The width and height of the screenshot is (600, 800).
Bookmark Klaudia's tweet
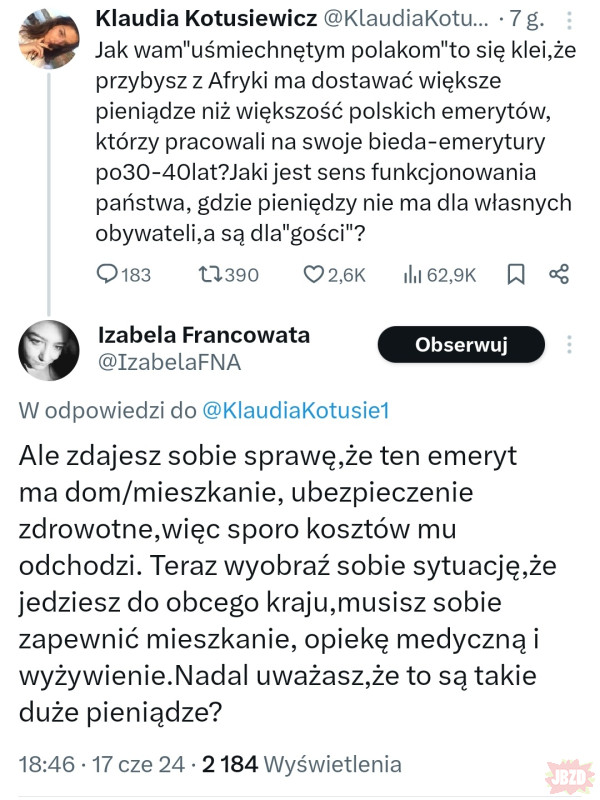pyautogui.click(x=516, y=274)
